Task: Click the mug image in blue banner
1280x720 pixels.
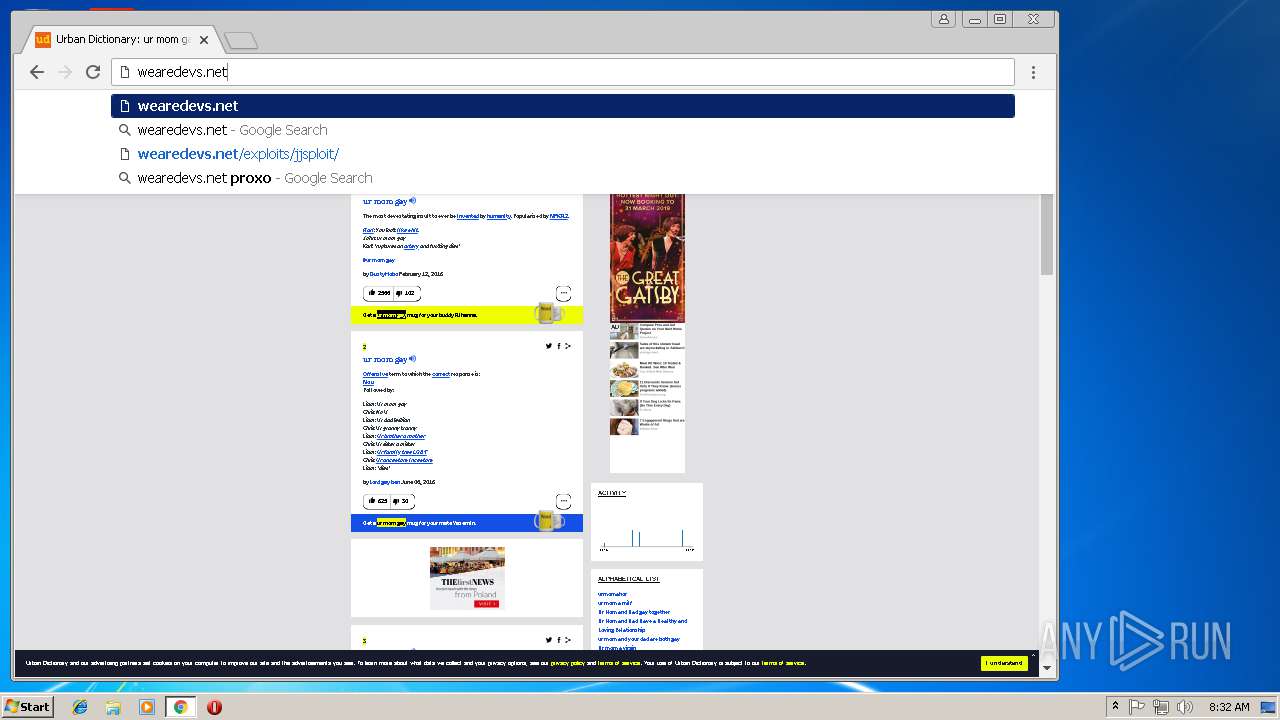Action: coord(548,521)
